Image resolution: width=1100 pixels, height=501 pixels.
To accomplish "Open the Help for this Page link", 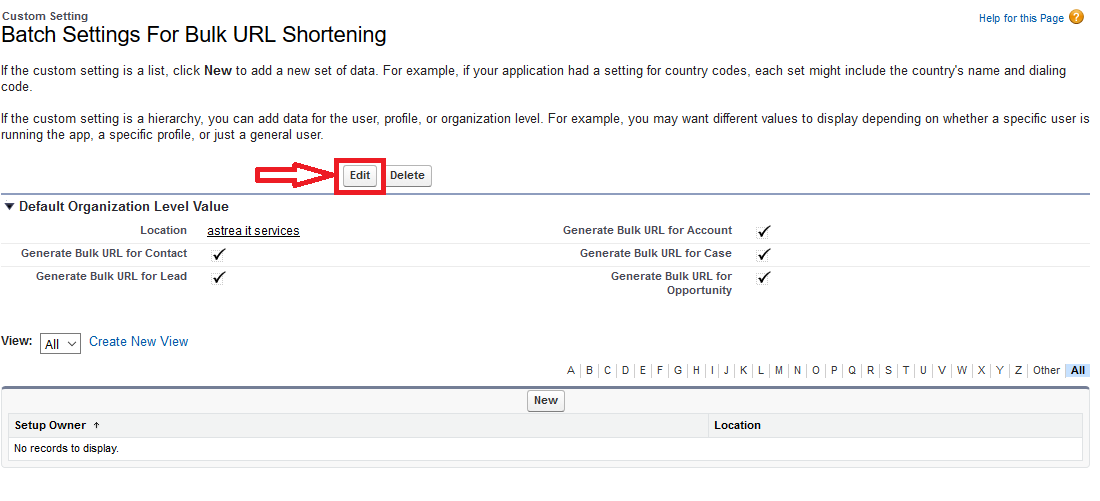I will [1021, 19].
